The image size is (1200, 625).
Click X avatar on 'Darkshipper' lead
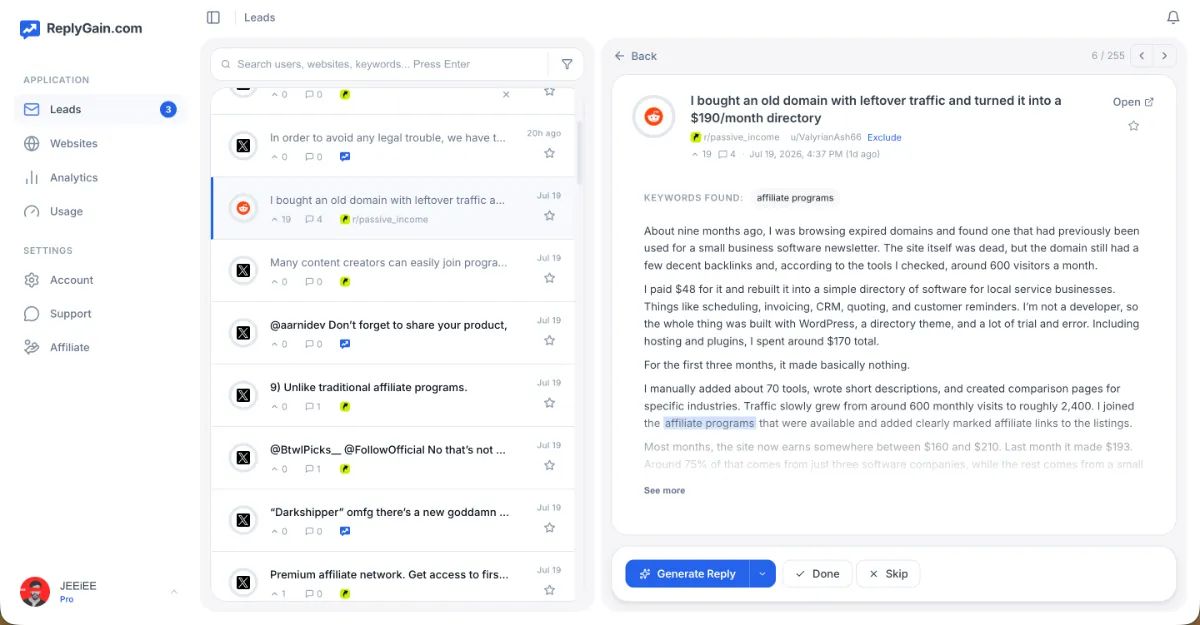[243, 520]
